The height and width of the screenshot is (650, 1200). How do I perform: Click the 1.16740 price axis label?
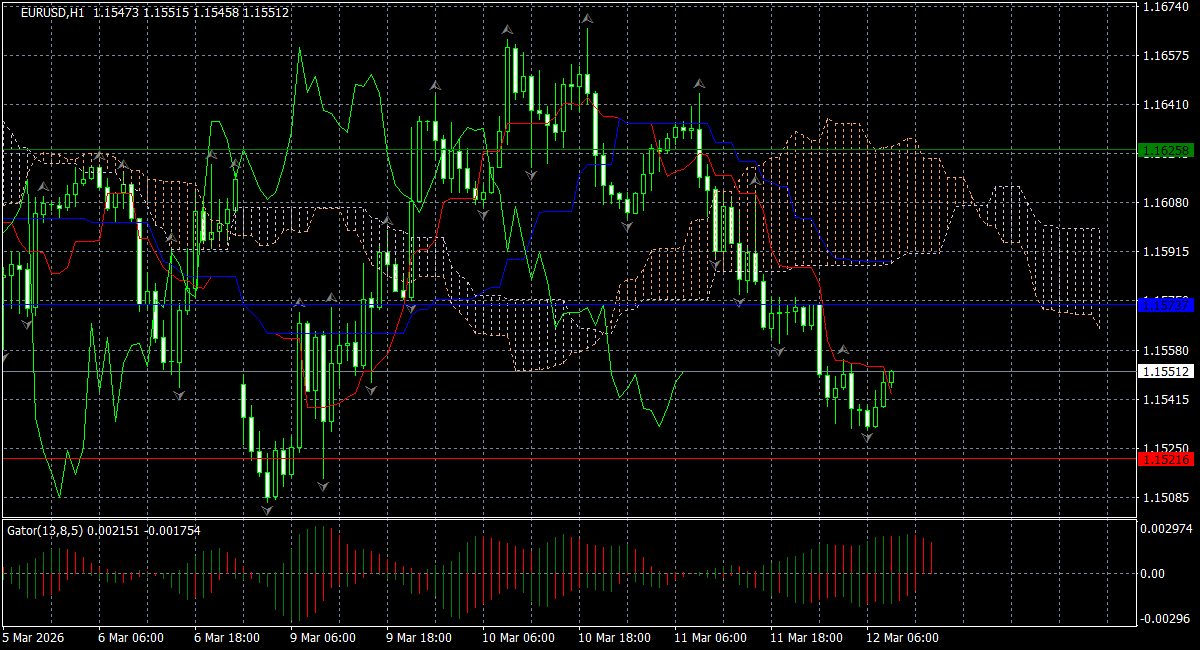coord(1165,7)
